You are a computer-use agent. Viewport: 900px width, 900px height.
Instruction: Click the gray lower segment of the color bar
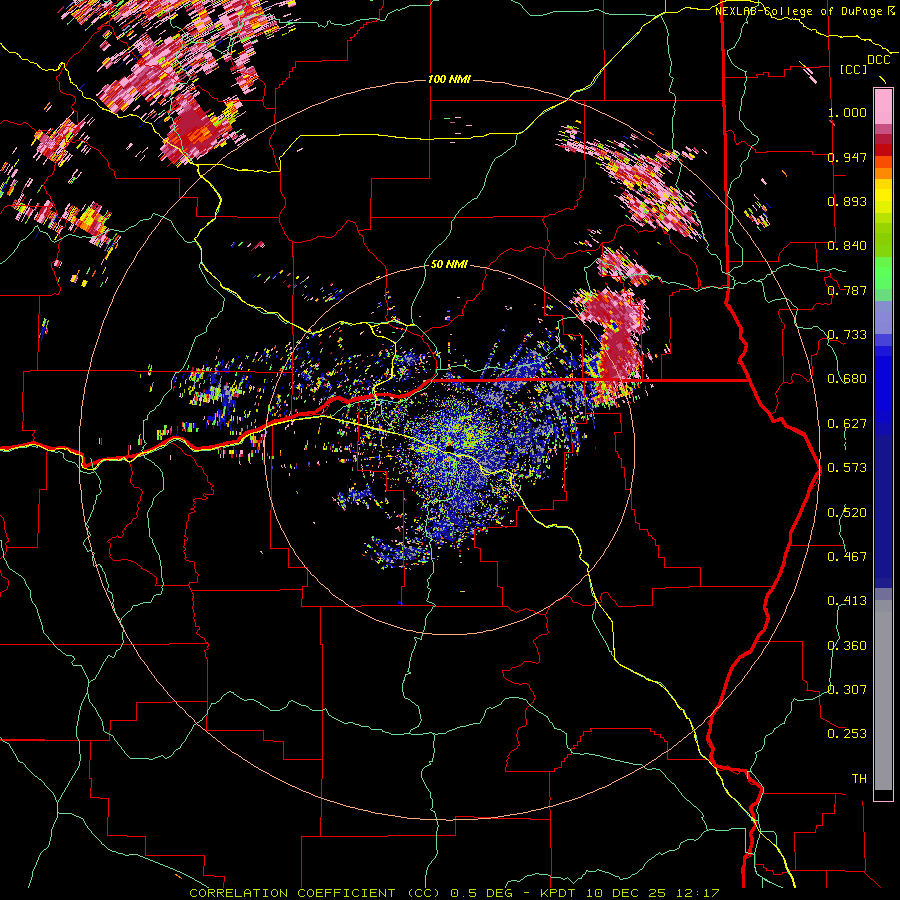(x=883, y=695)
